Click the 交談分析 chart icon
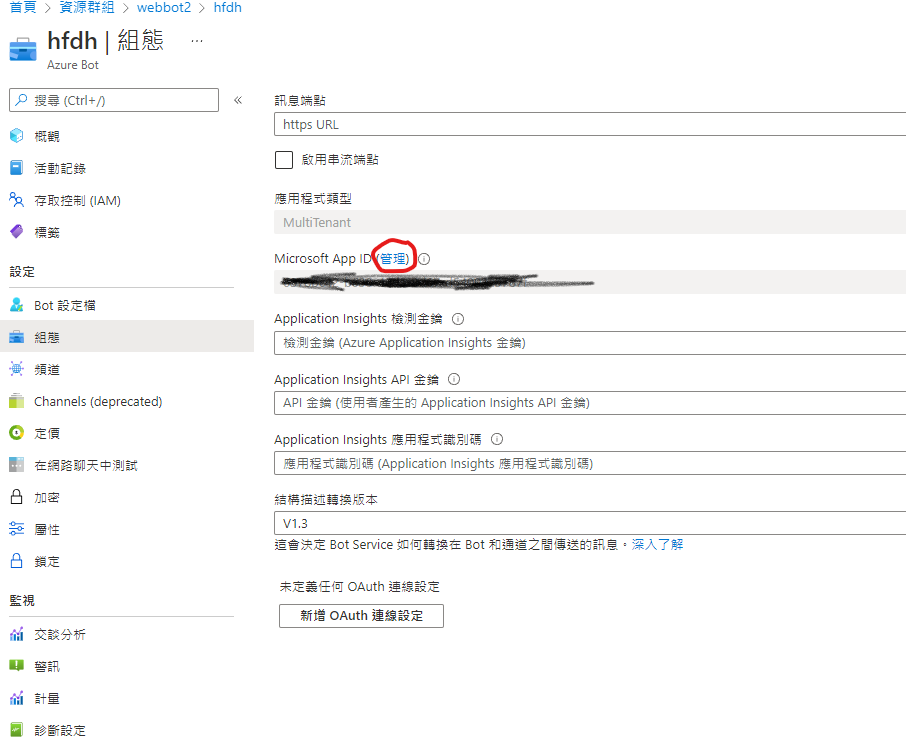The image size is (906, 742). (x=17, y=634)
